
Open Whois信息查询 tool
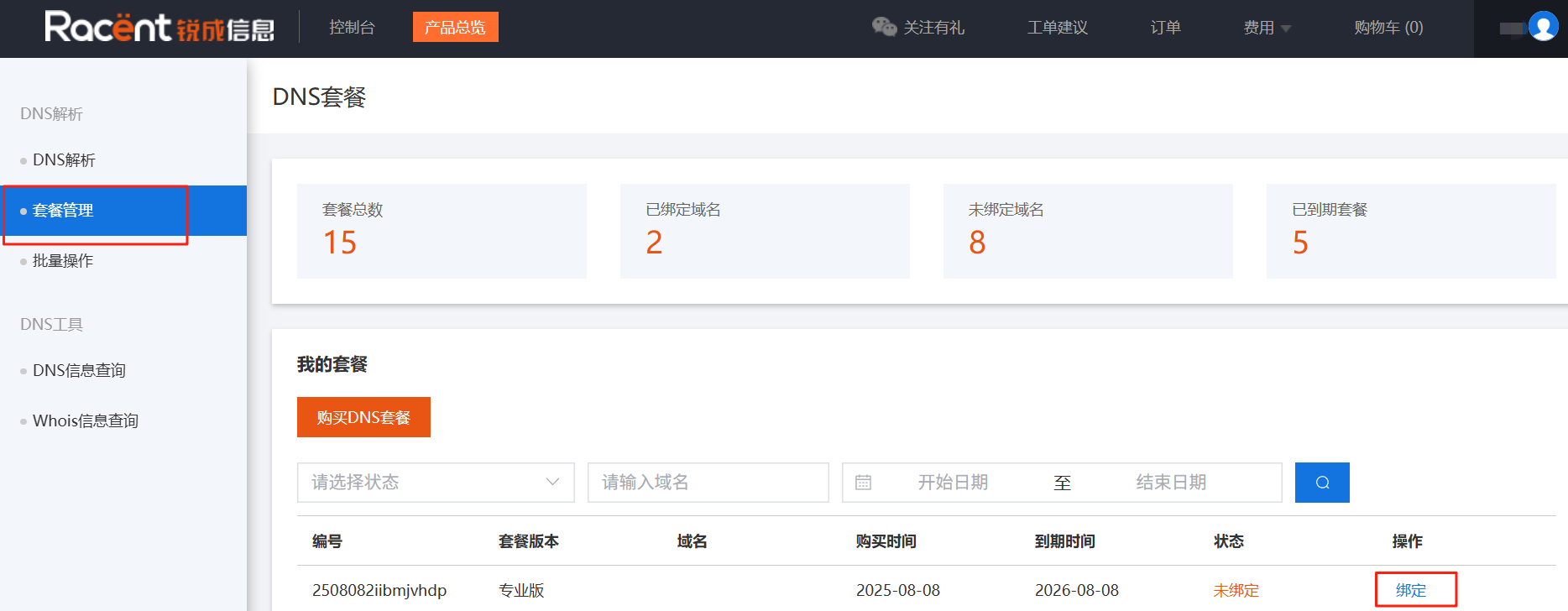click(x=85, y=421)
